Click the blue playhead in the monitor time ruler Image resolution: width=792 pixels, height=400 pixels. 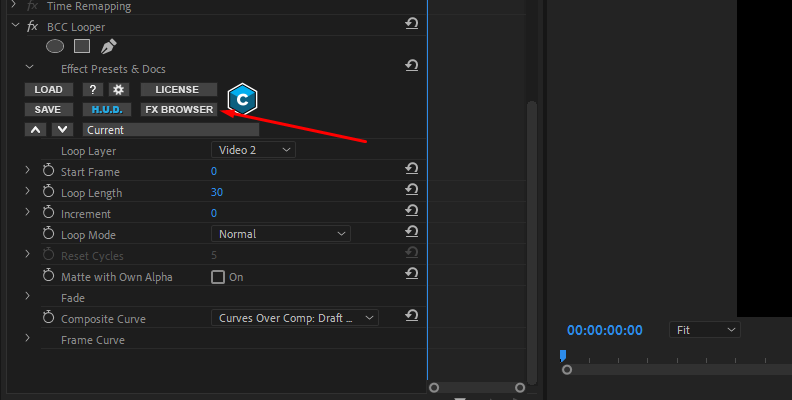click(x=563, y=356)
